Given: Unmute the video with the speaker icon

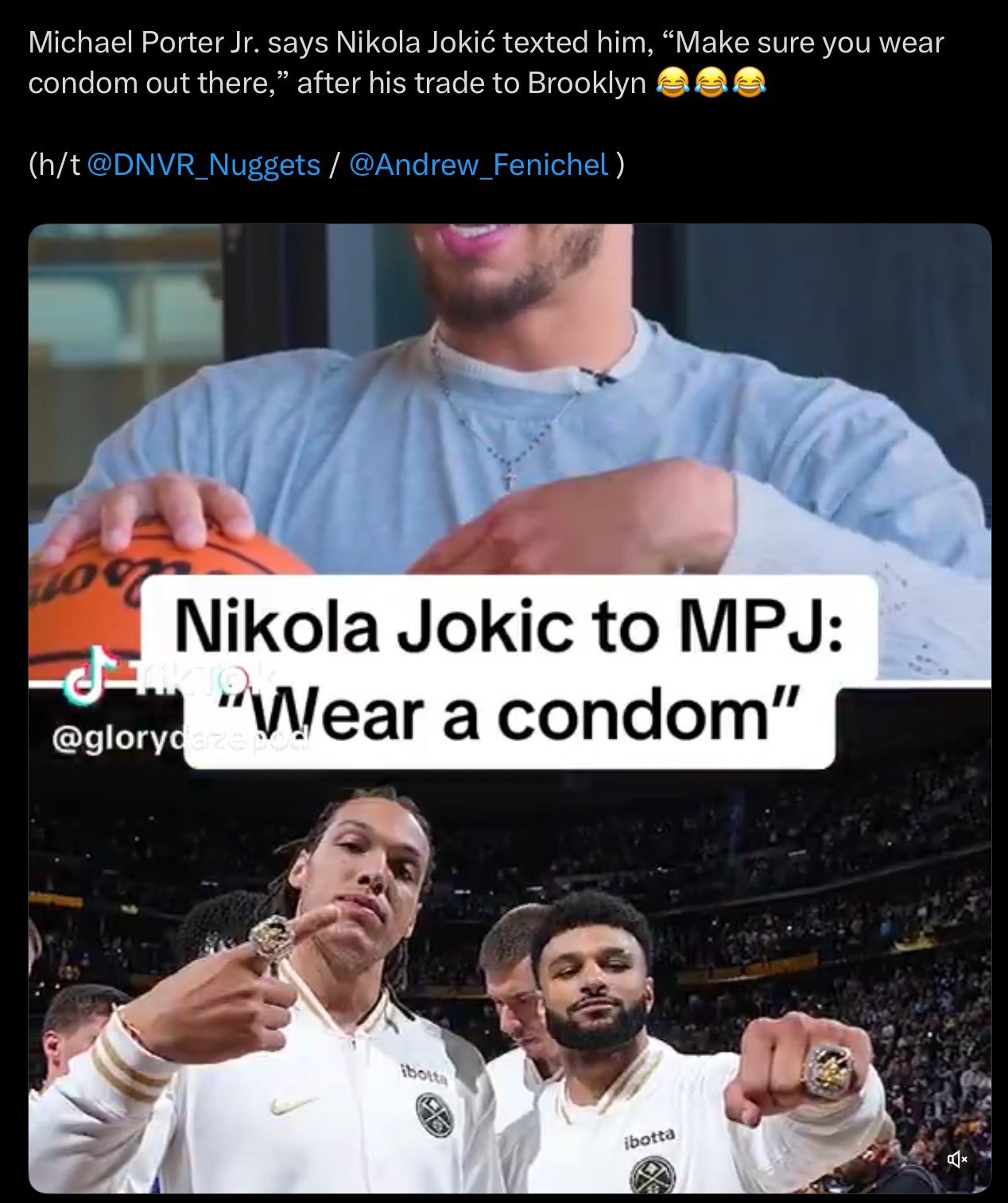Looking at the screenshot, I should click(x=957, y=1158).
